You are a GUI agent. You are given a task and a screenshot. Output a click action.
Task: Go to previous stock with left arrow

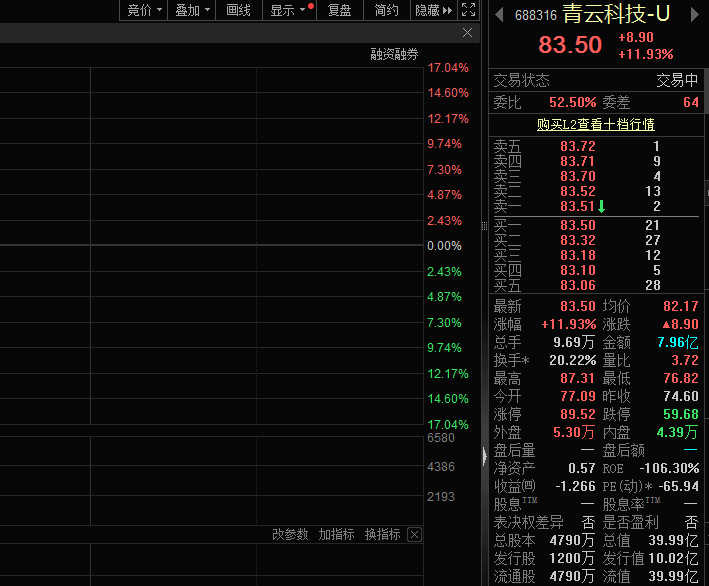coord(500,15)
